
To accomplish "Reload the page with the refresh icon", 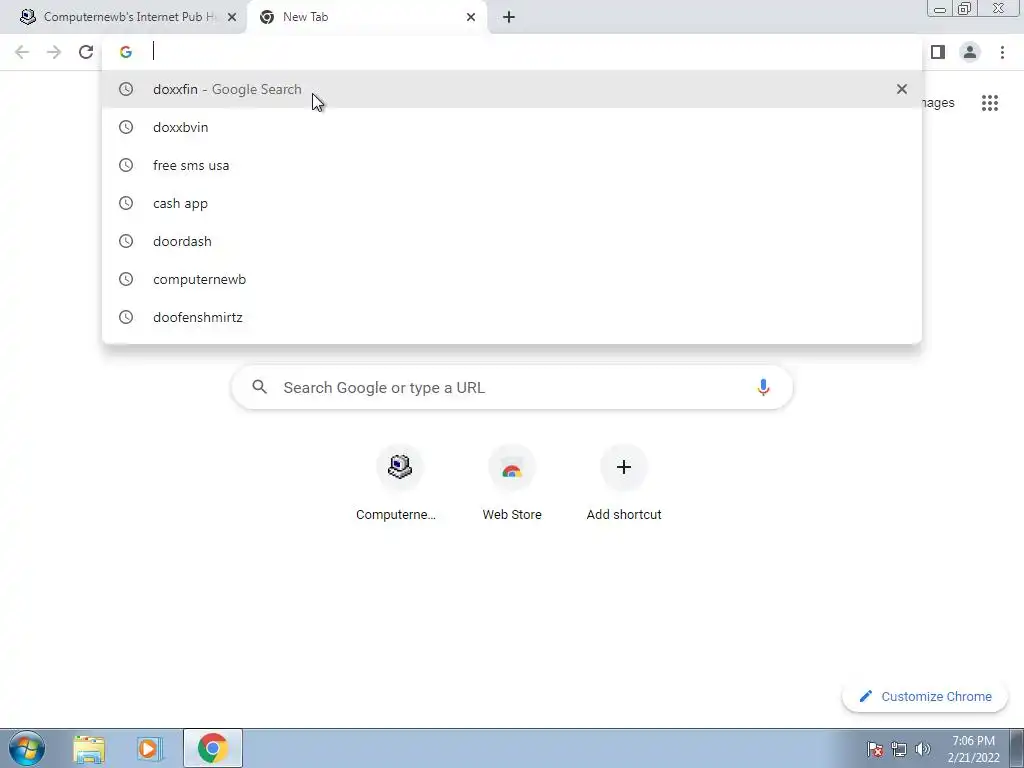I will 86,52.
